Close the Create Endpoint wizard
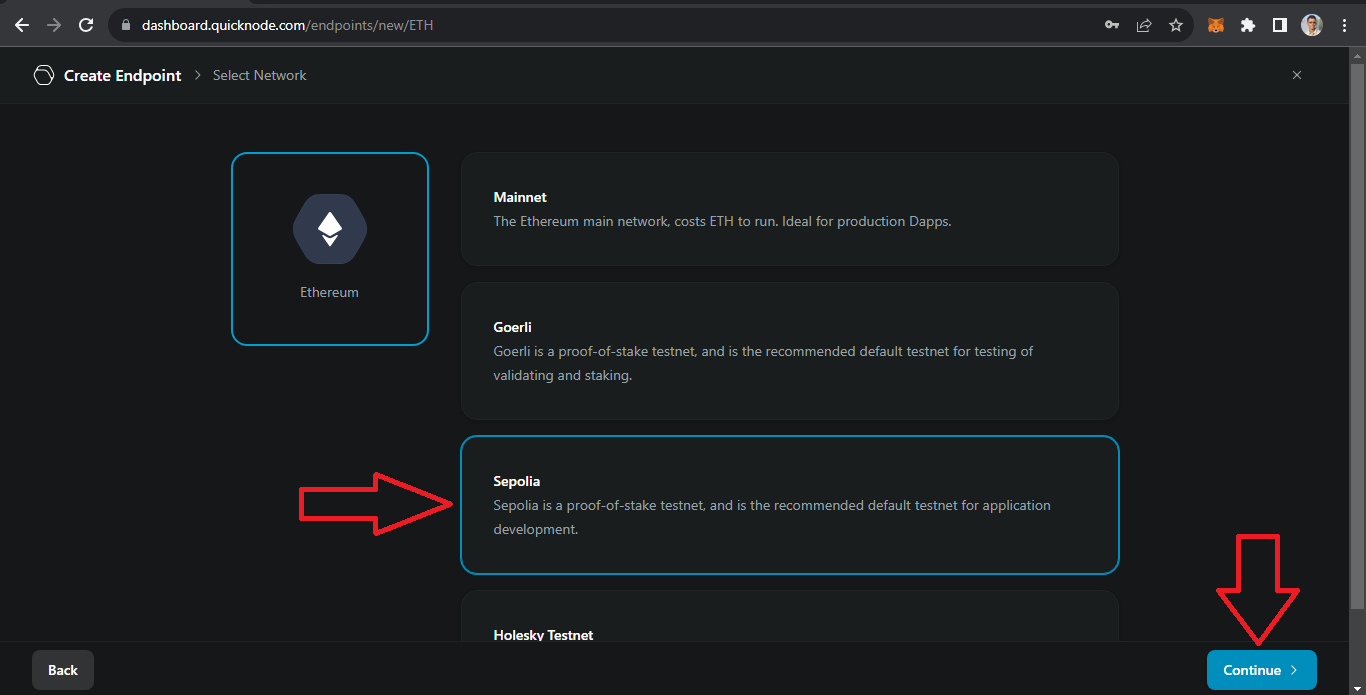 1297,75
